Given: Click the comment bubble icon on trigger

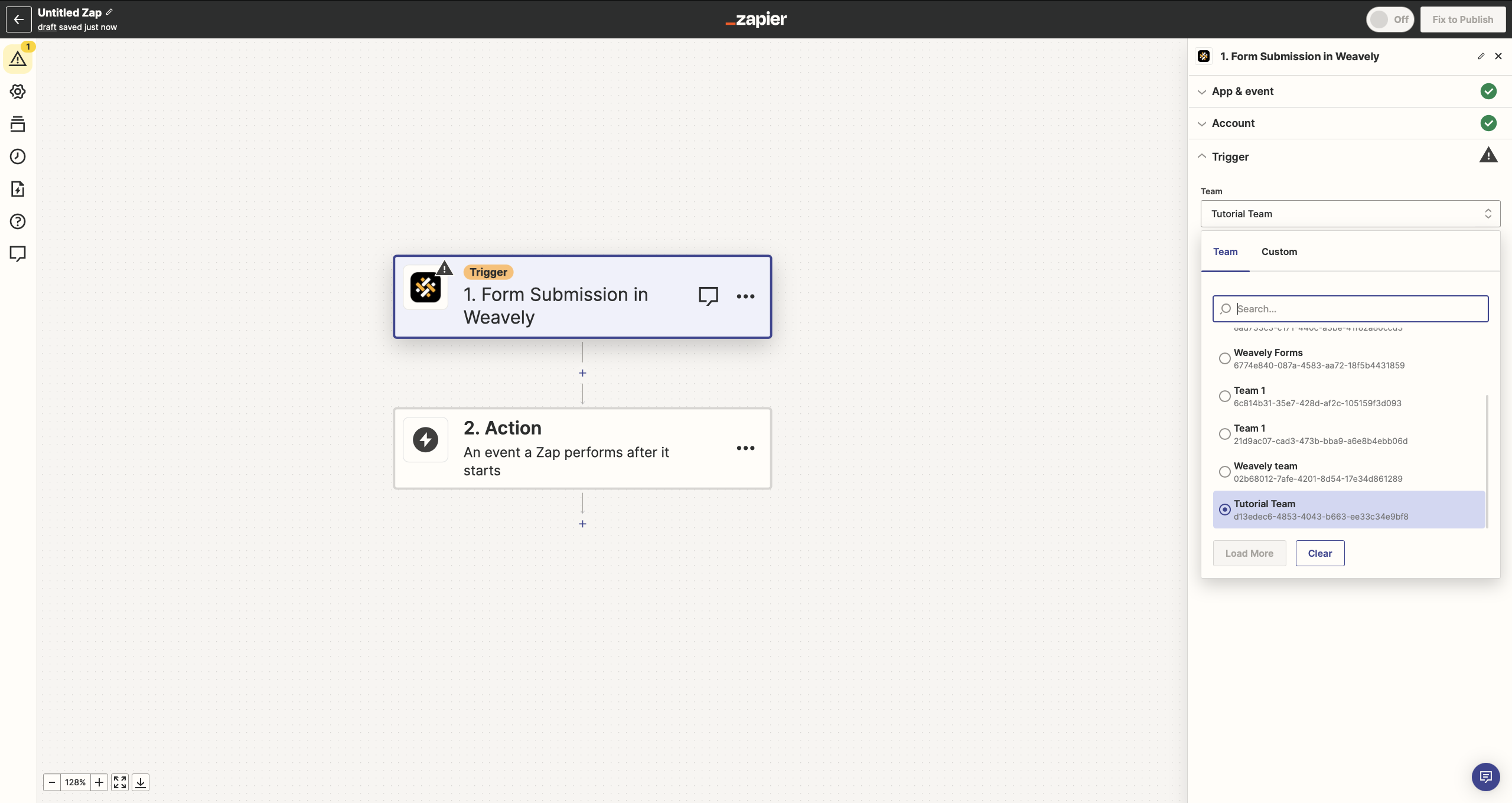Looking at the screenshot, I should tap(708, 295).
